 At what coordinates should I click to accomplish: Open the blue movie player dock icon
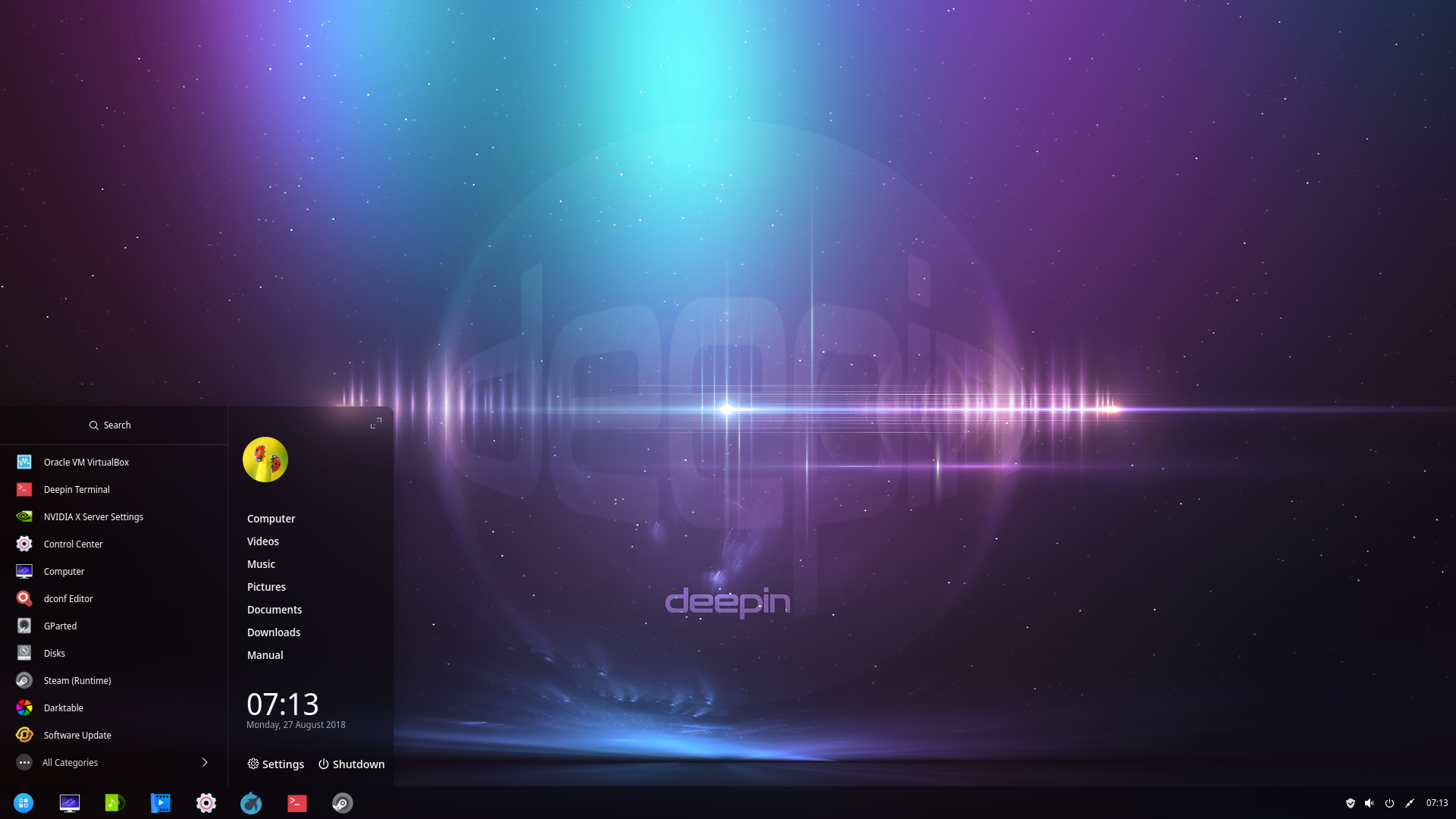click(161, 803)
